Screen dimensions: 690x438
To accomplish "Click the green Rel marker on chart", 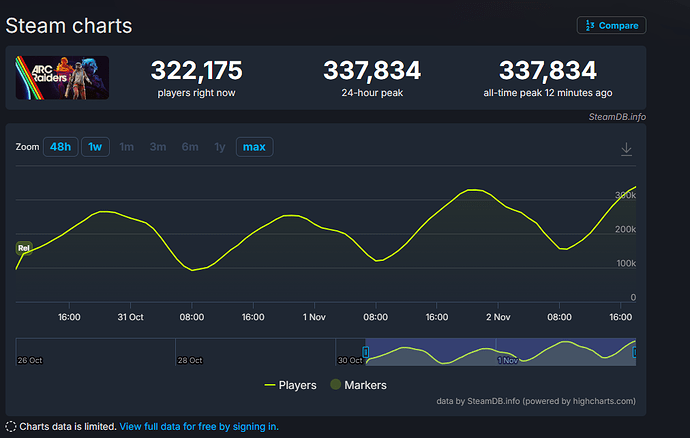I will (23, 247).
